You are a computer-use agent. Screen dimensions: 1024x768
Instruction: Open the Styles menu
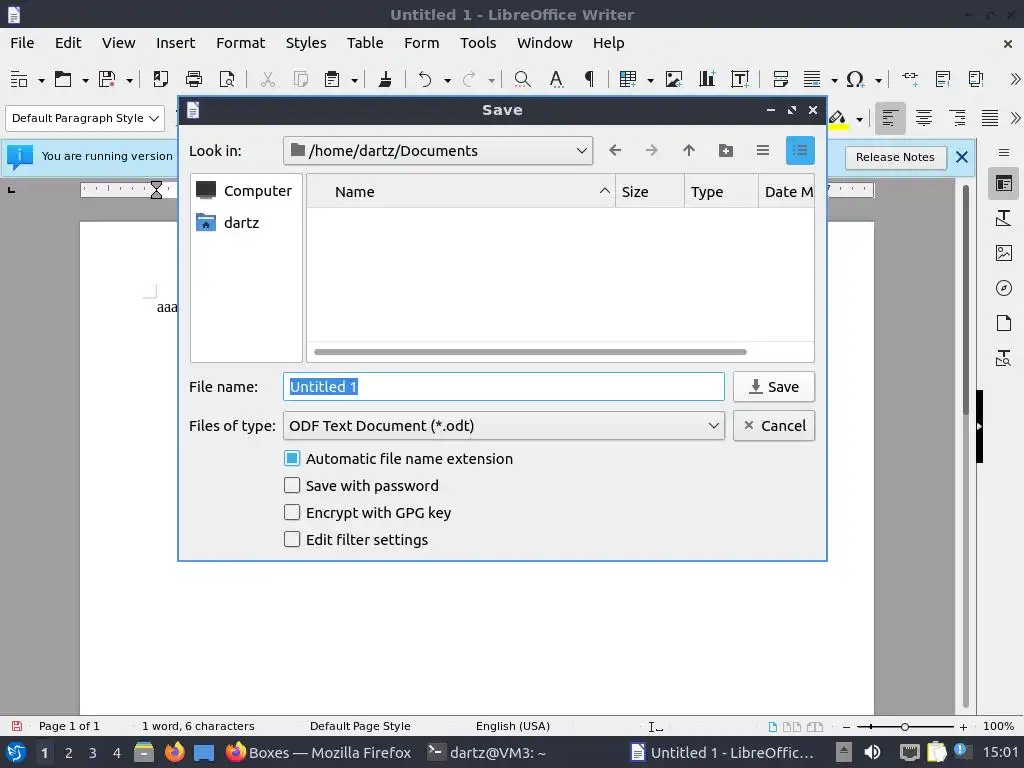[306, 43]
